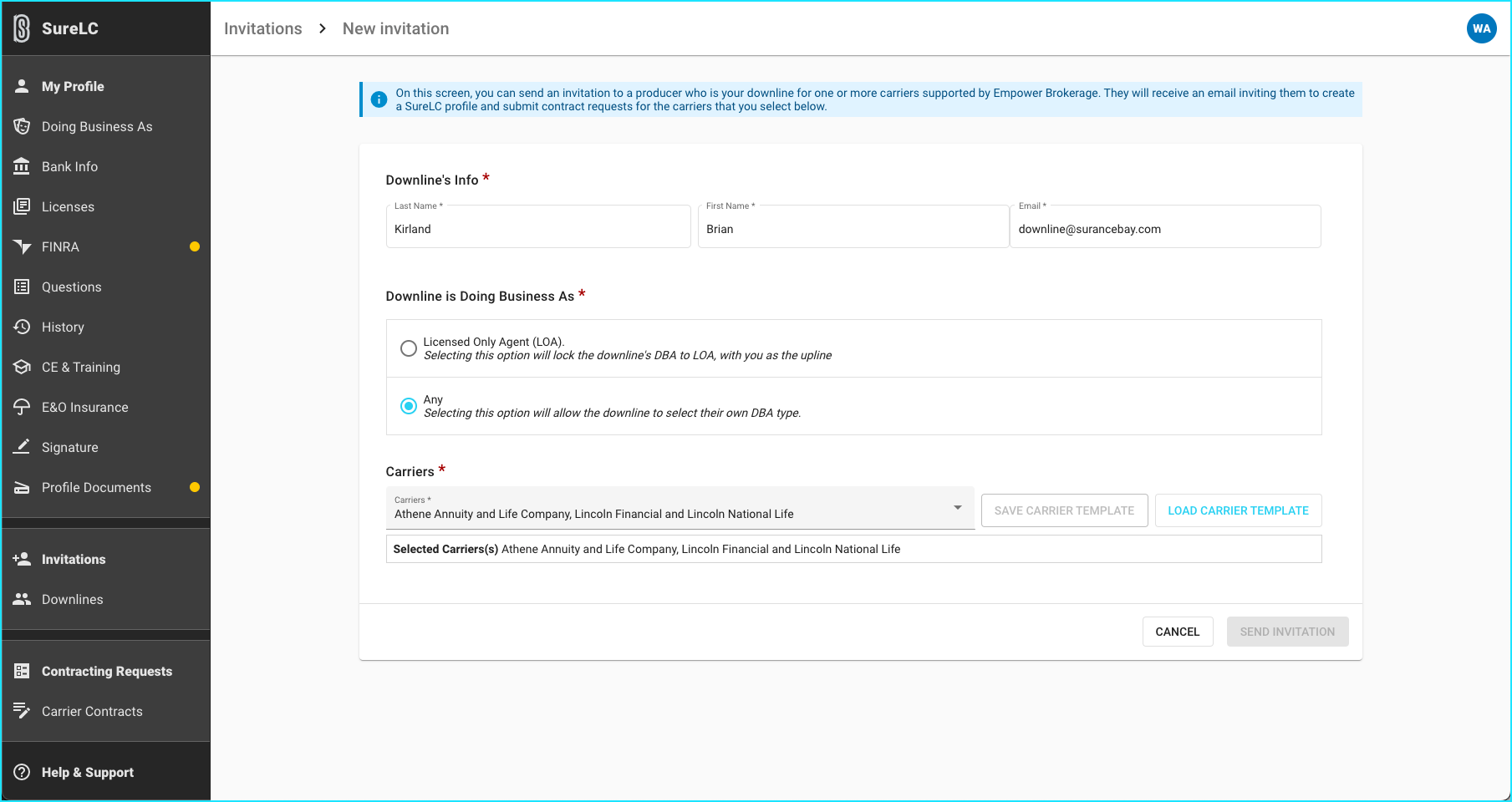Click the SEND INVITATION button
Image resolution: width=1512 pixels, height=802 pixels.
[1287, 632]
